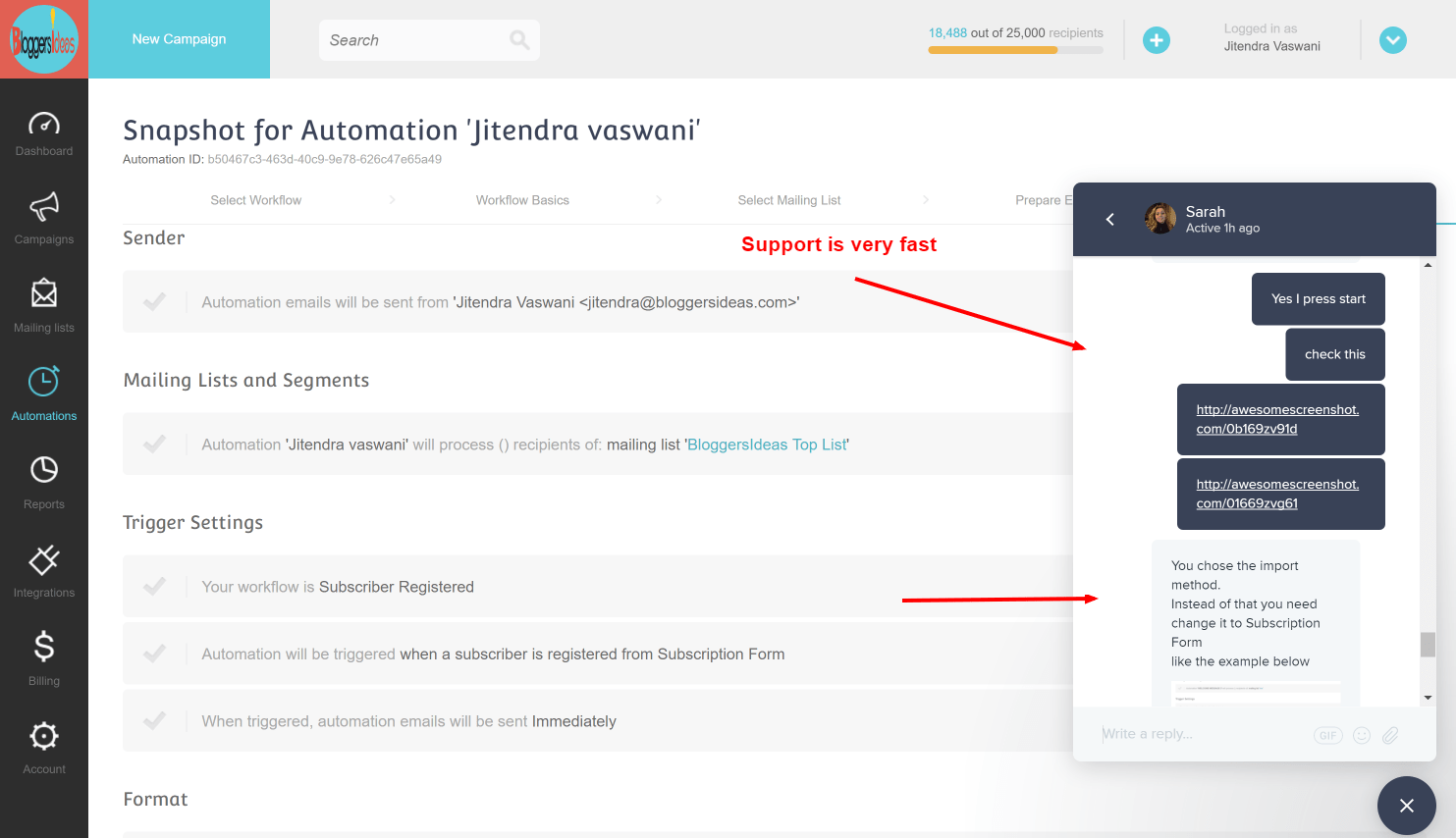The image size is (1456, 838).
Task: Click the checkmark in the Subscription Form row
Action: [154, 654]
